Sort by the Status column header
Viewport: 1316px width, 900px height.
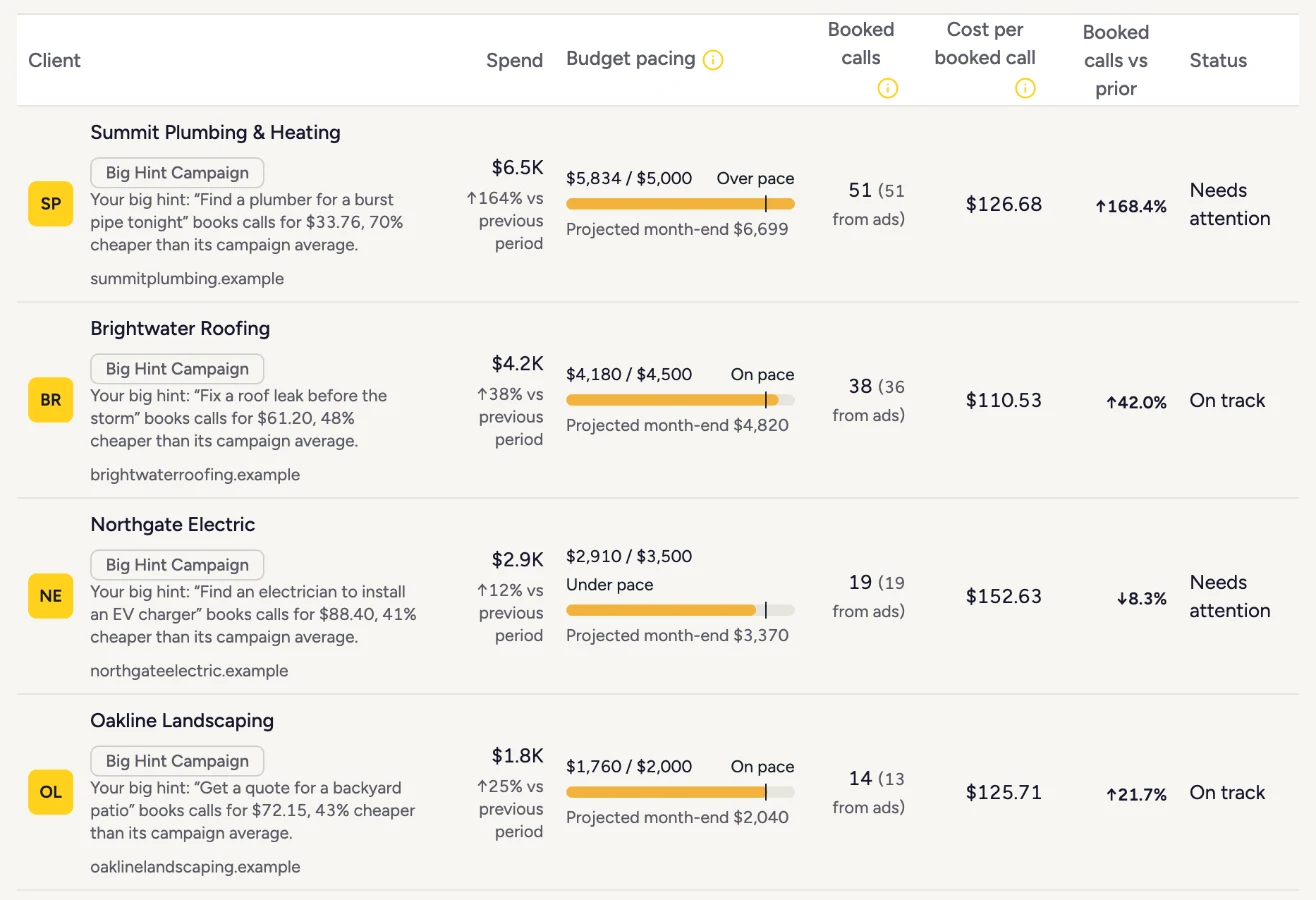tap(1218, 60)
